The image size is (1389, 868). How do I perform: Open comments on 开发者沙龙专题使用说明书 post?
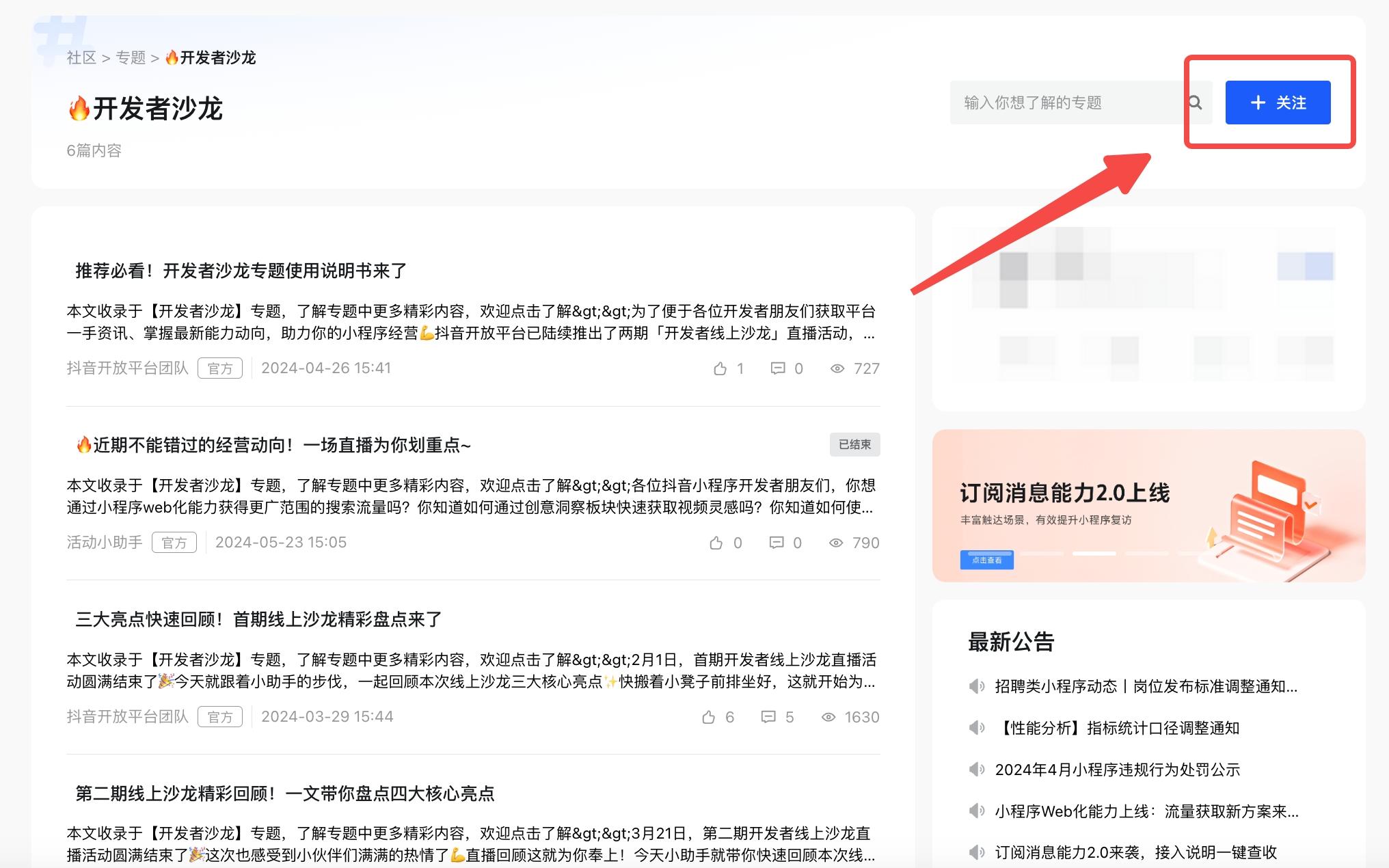[777, 369]
